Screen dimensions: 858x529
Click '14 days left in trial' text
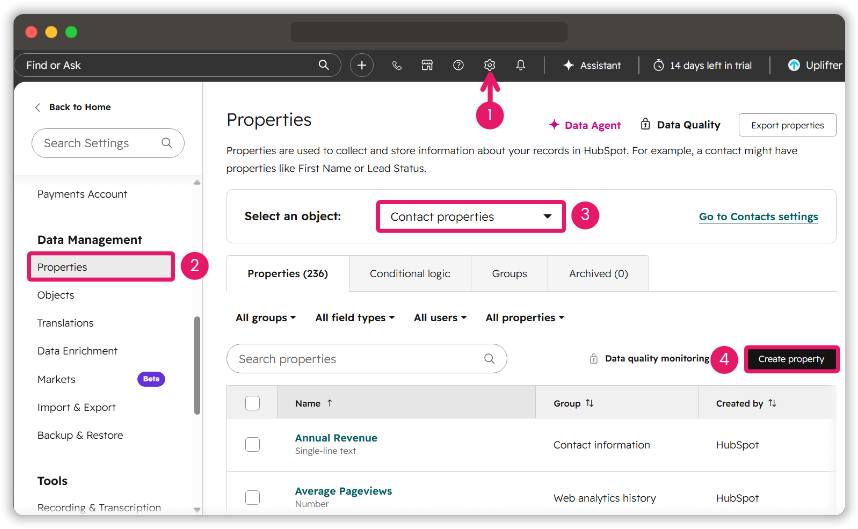[711, 66]
